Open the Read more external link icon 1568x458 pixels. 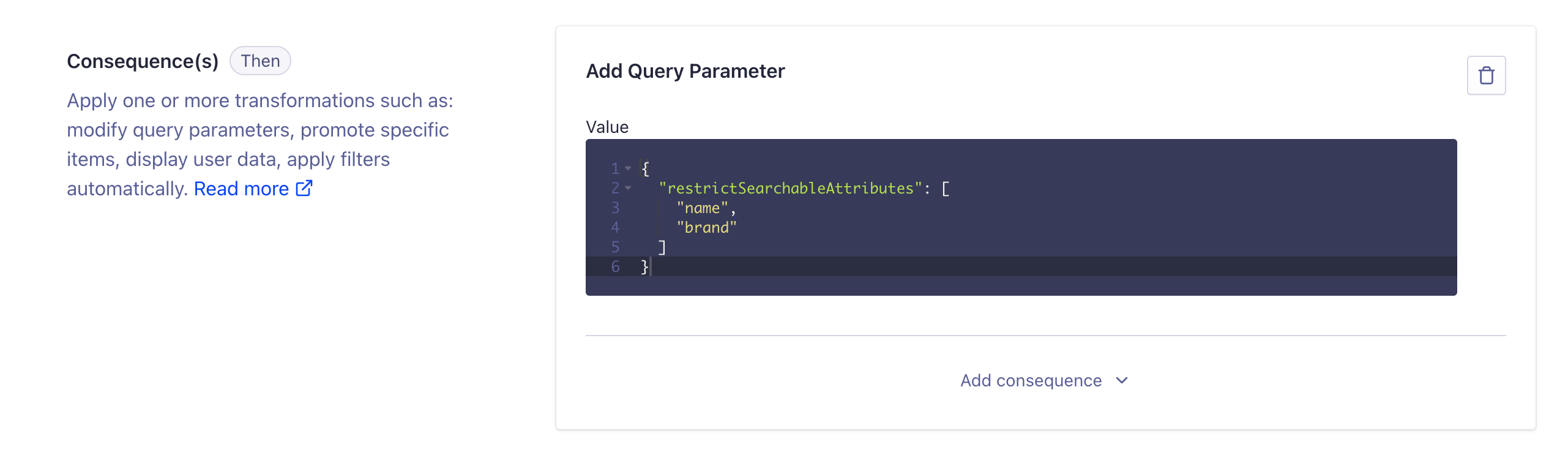pyautogui.click(x=304, y=188)
